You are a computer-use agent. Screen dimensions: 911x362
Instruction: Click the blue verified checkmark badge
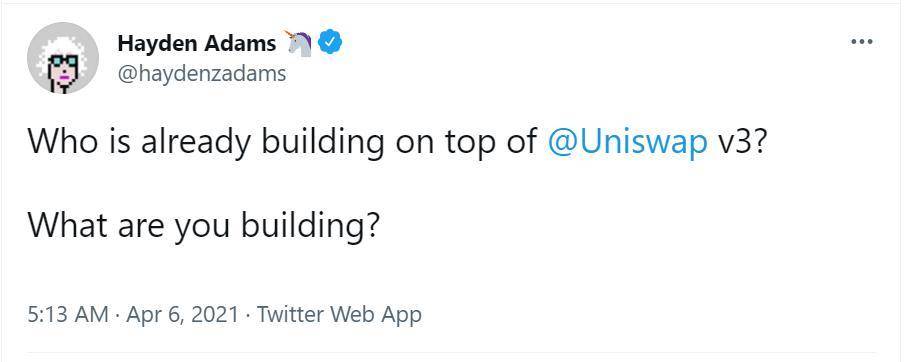pos(329,42)
